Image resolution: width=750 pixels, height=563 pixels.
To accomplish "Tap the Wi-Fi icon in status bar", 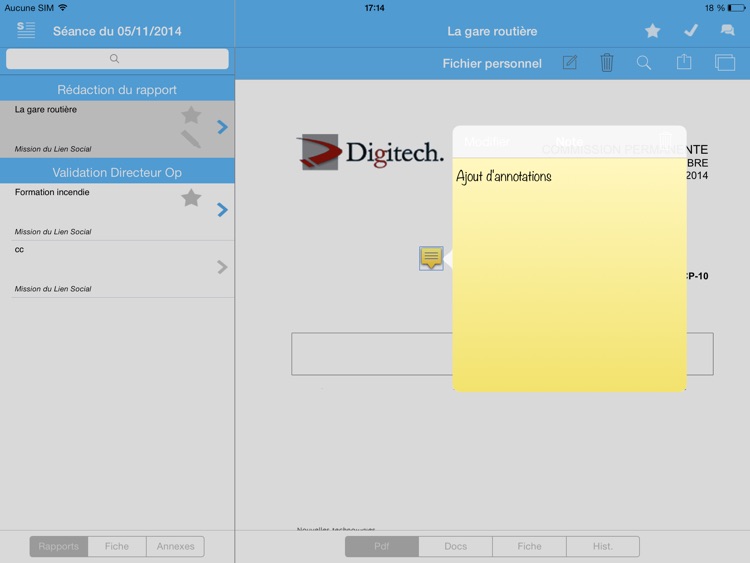I will click(63, 8).
